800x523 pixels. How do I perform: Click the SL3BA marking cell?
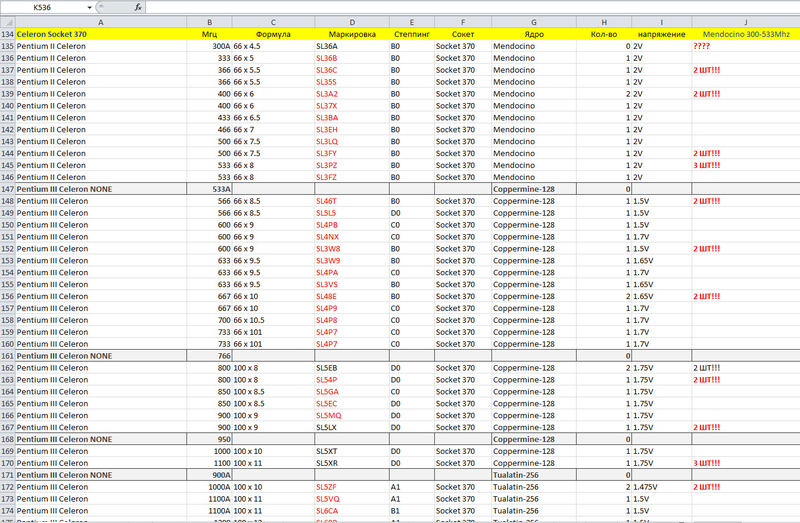pyautogui.click(x=352, y=118)
